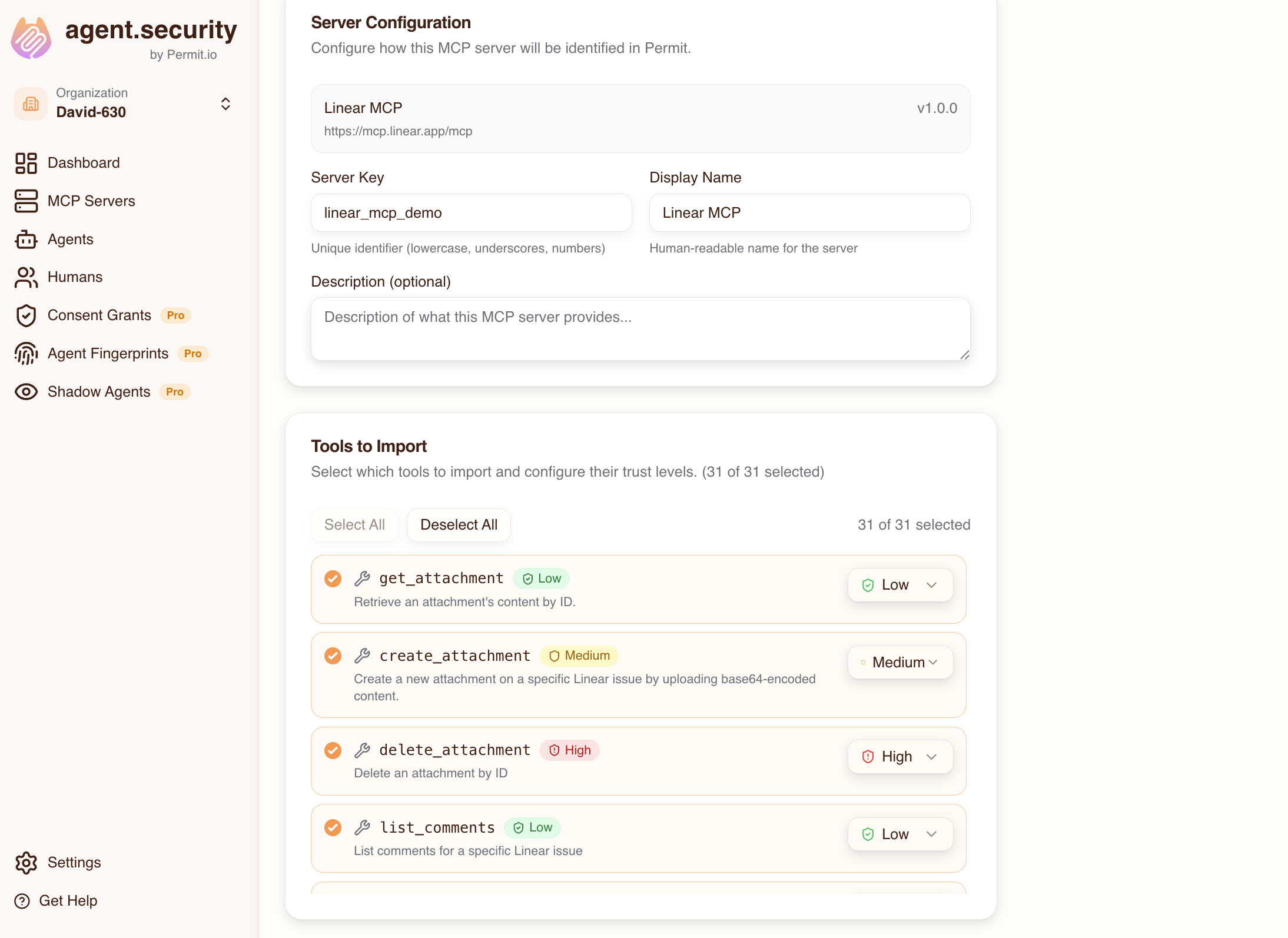Image resolution: width=1288 pixels, height=938 pixels.
Task: Select the Agent Fingerprints fingerprint icon
Action: coord(25,353)
